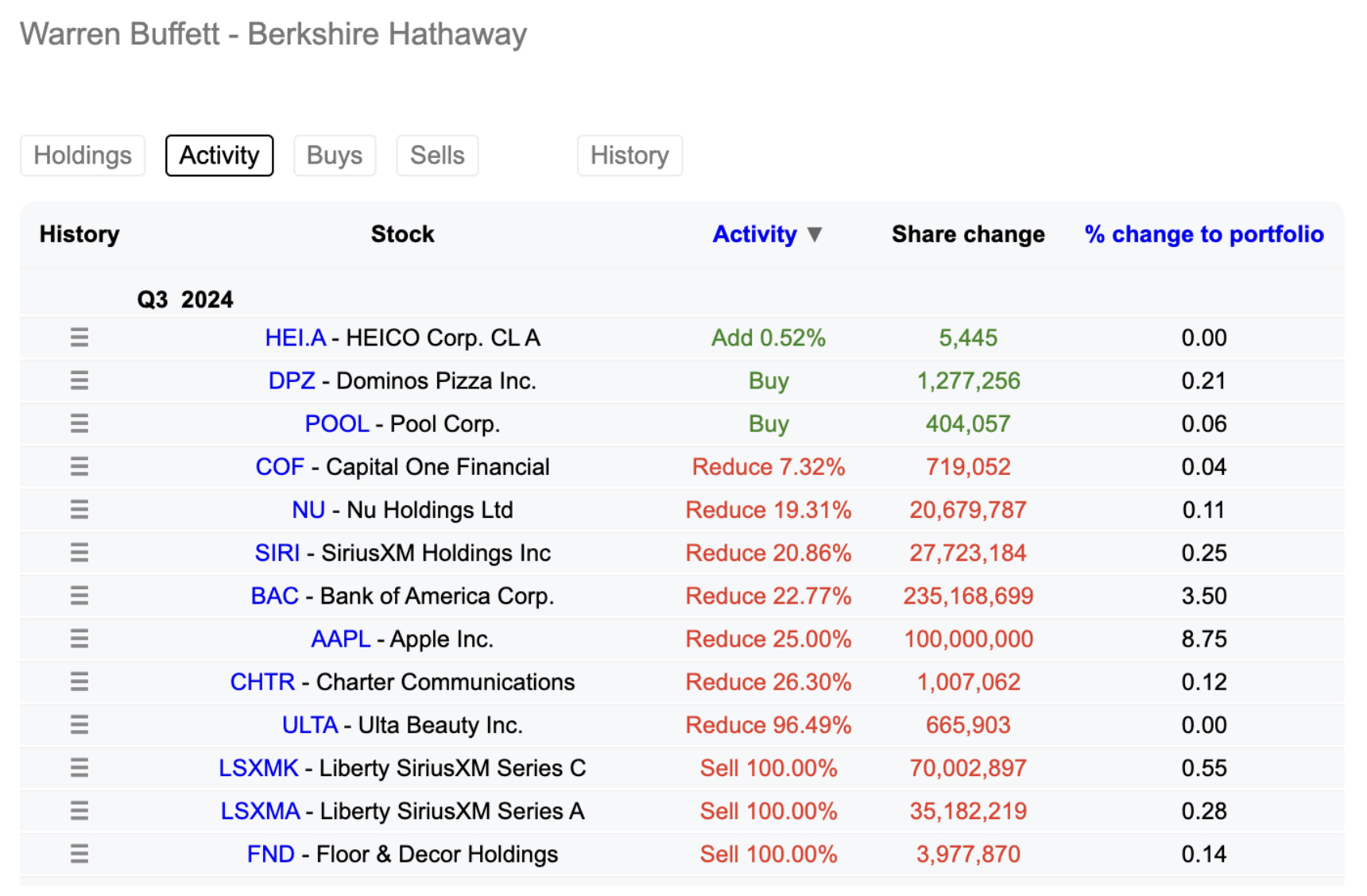Image resolution: width=1367 pixels, height=896 pixels.
Task: Open the row history icon for DPZ Dominos Pizza
Action: pyautogui.click(x=79, y=380)
